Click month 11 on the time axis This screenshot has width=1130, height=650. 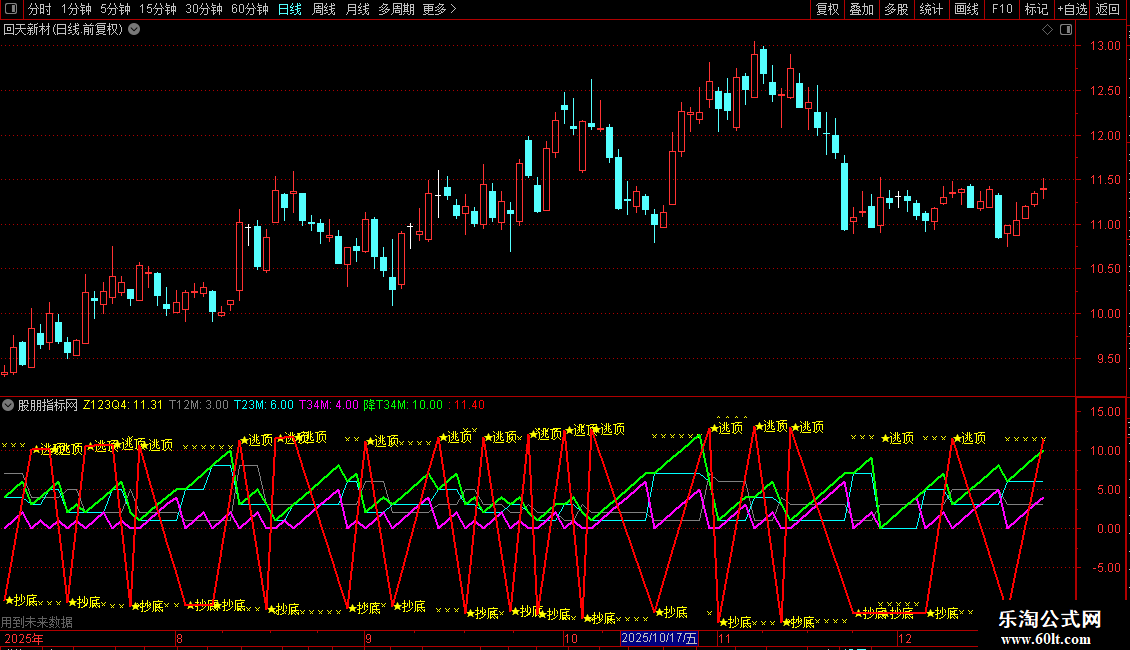point(724,638)
